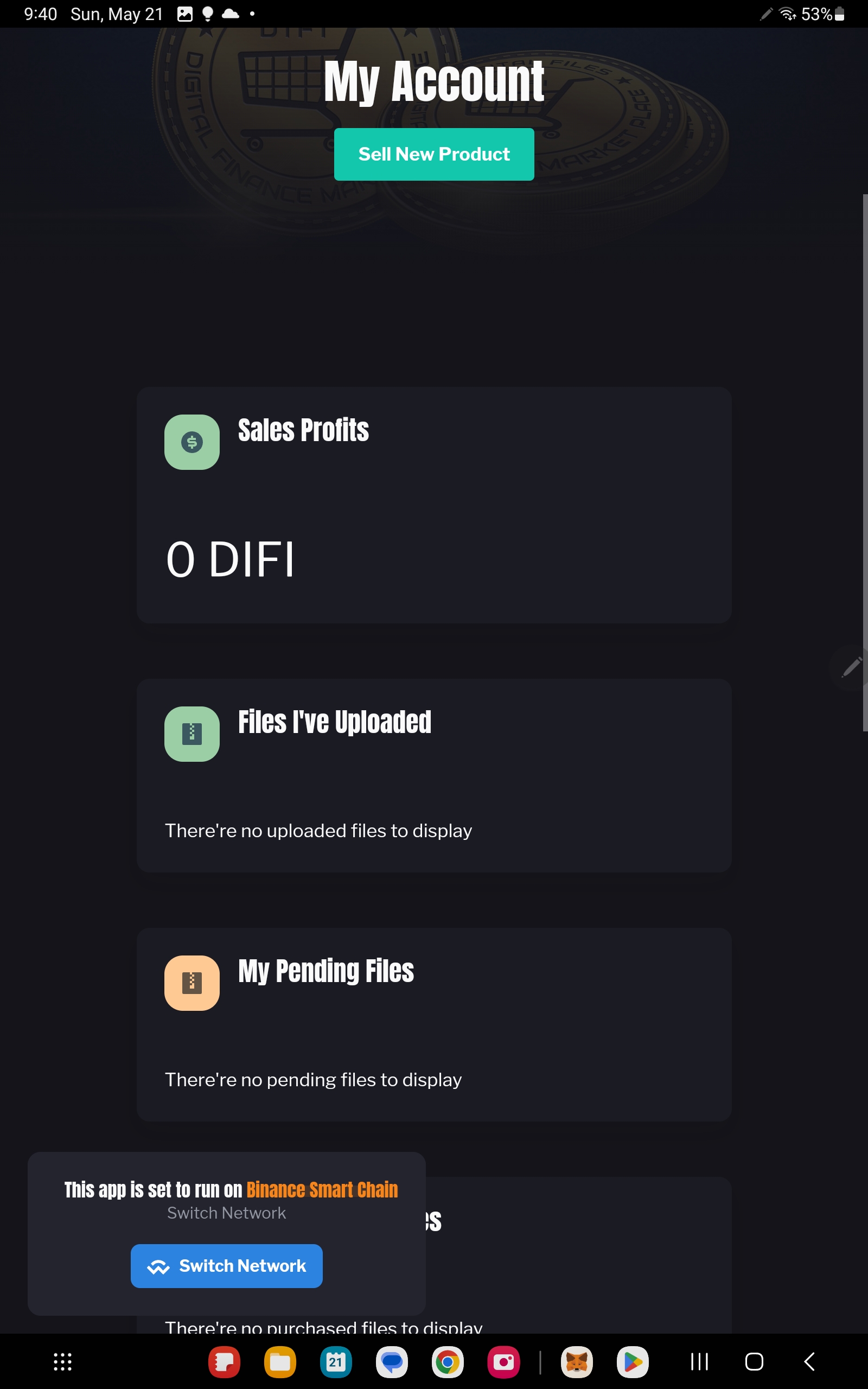
Task: Open the Google Play Store app
Action: (x=633, y=1362)
